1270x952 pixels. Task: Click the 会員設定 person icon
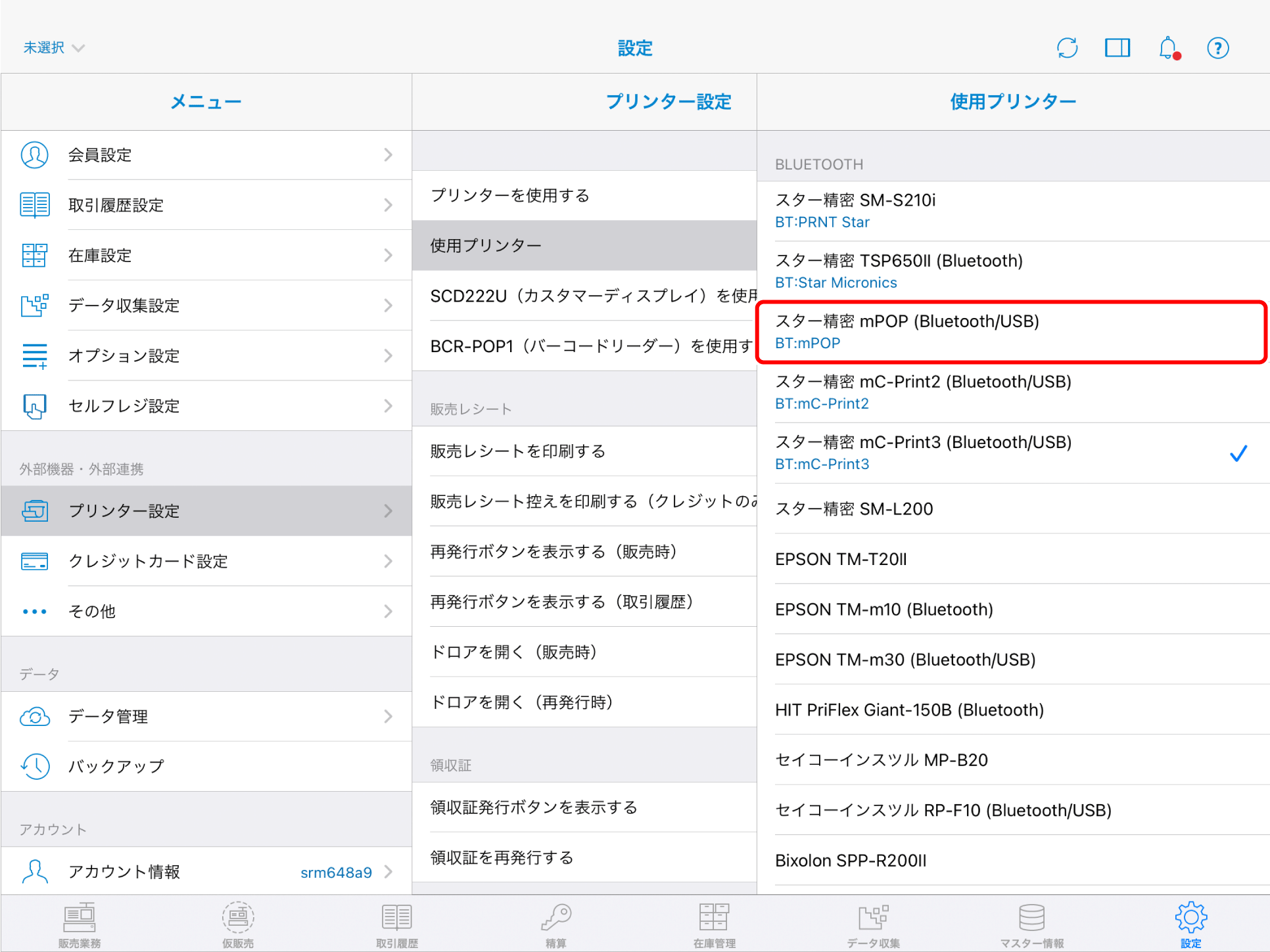[35, 155]
